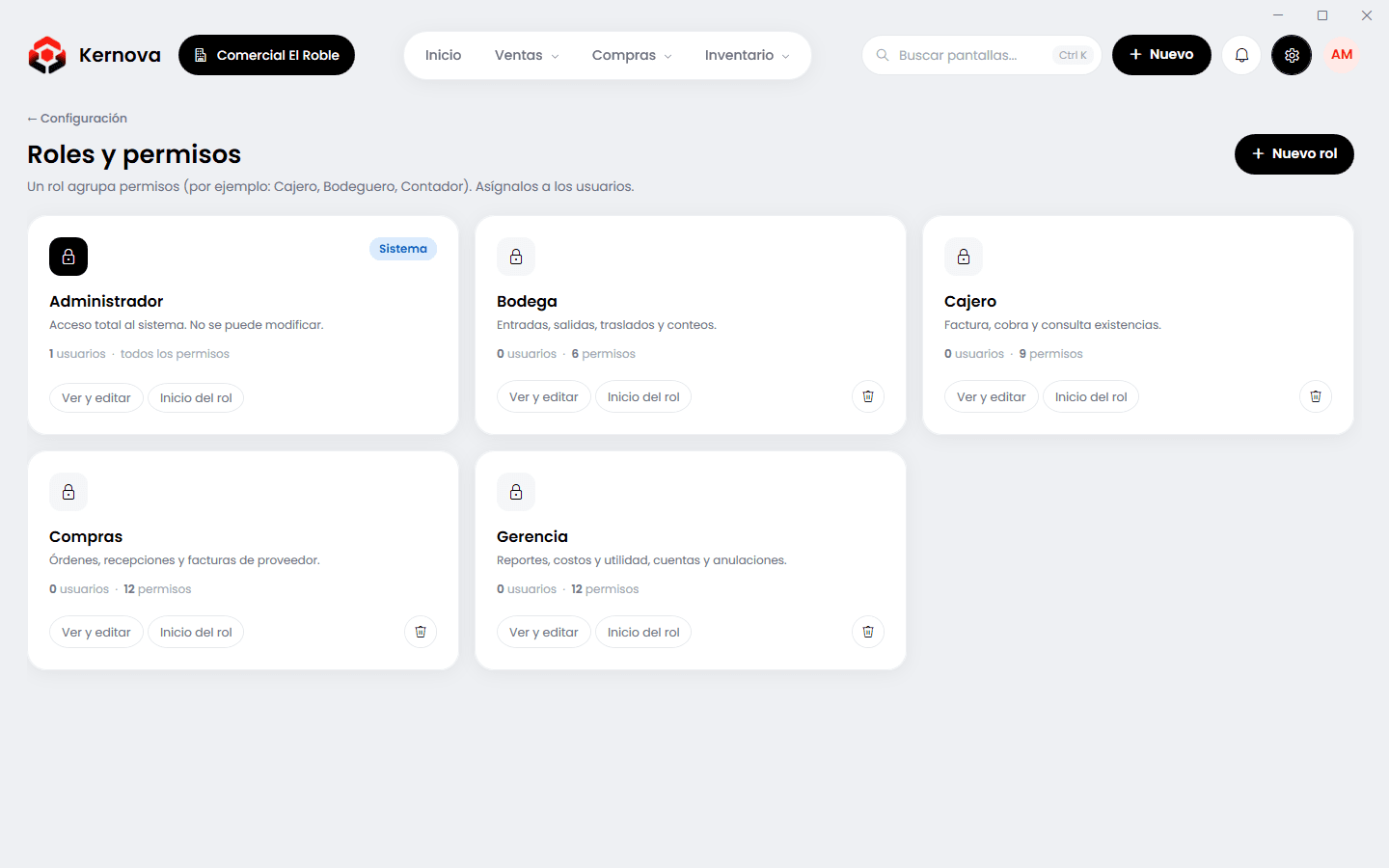Create a new role with Nuevo rol
This screenshot has width=1389, height=868.
tap(1294, 154)
